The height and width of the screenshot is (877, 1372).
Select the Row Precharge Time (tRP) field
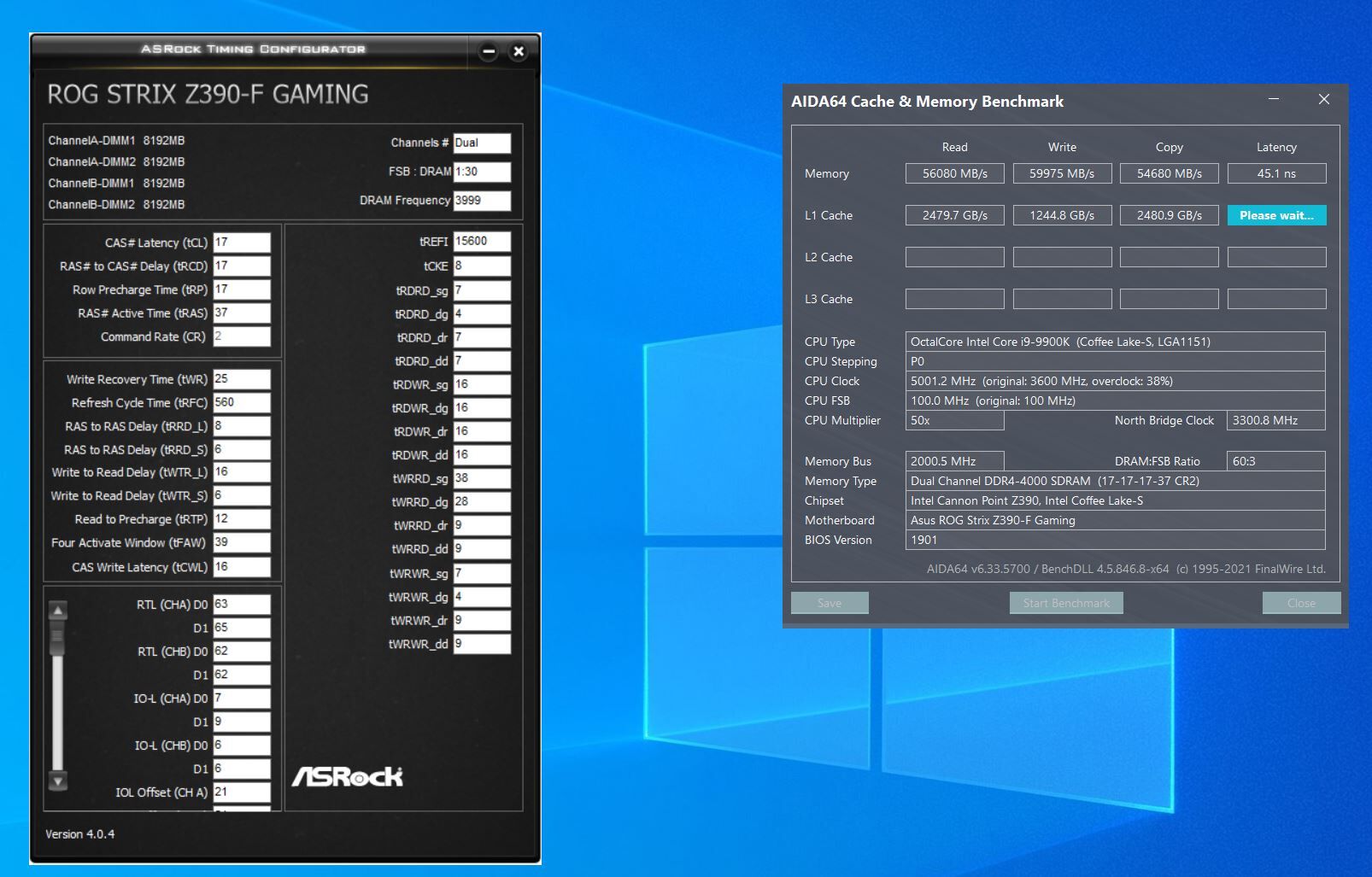pyautogui.click(x=242, y=289)
